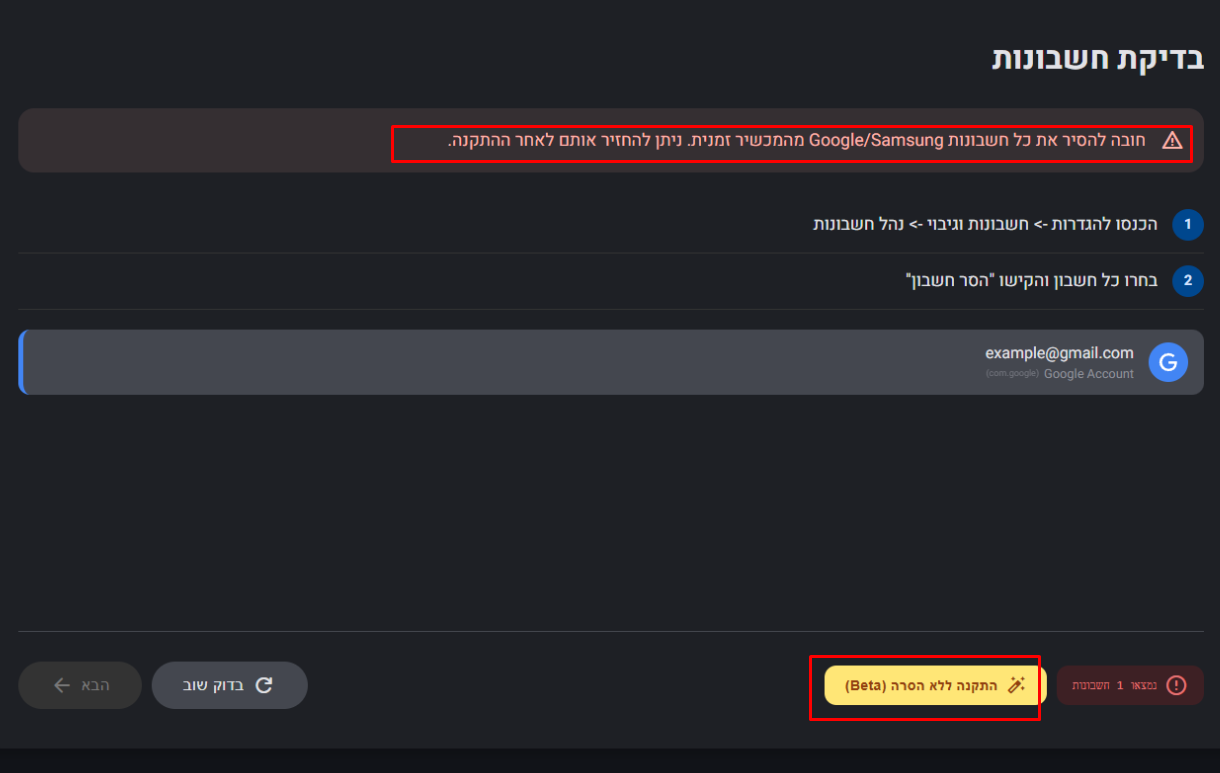
Task: Click the red alert circle icon
Action: [1176, 685]
